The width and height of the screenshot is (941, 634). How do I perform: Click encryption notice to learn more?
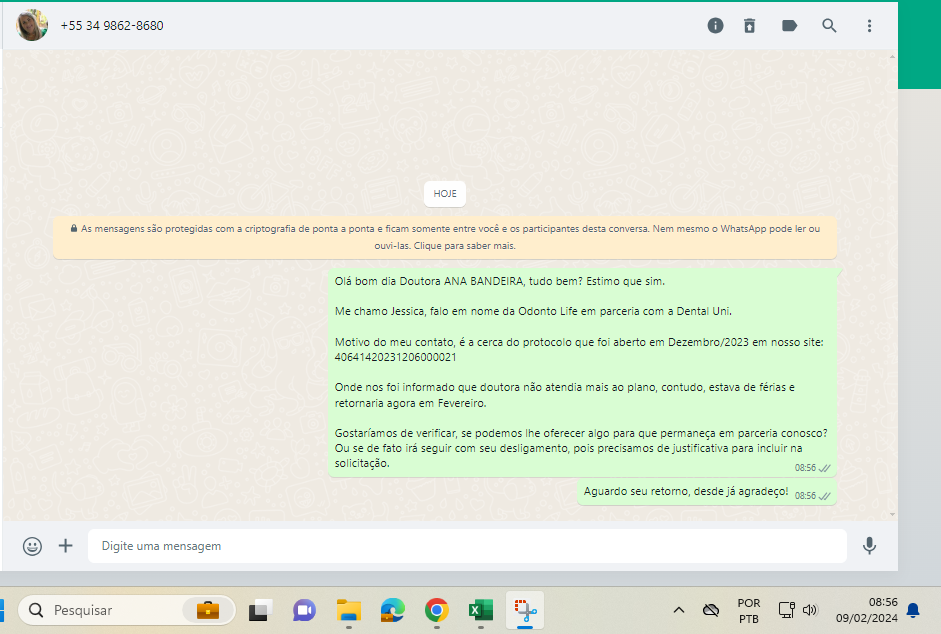point(445,237)
